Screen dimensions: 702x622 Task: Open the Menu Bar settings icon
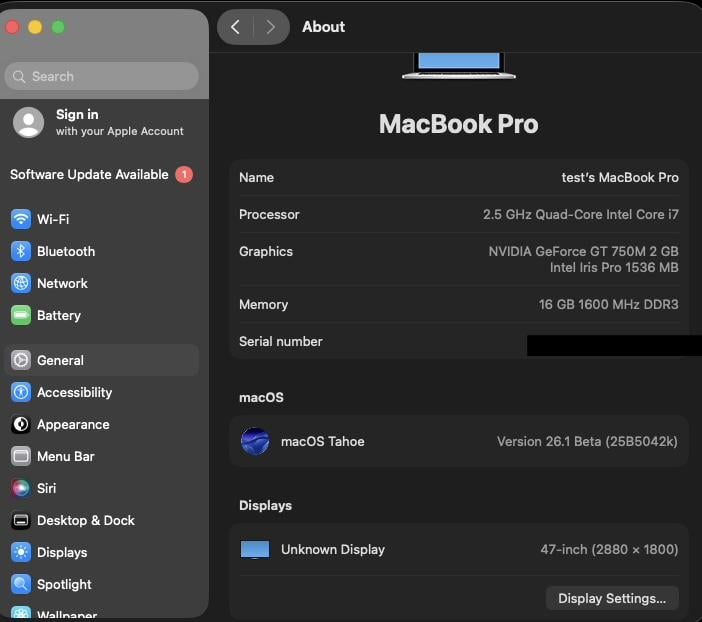pyautogui.click(x=21, y=456)
